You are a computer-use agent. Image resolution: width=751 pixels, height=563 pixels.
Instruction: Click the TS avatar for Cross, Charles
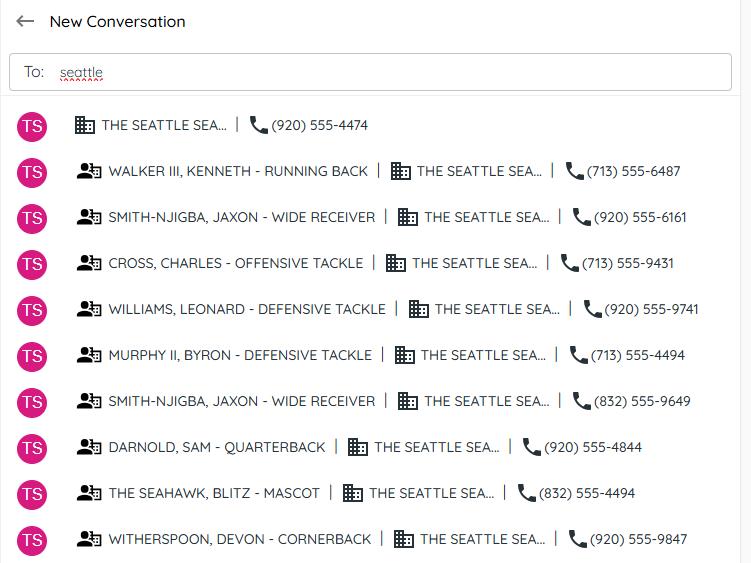(32, 263)
